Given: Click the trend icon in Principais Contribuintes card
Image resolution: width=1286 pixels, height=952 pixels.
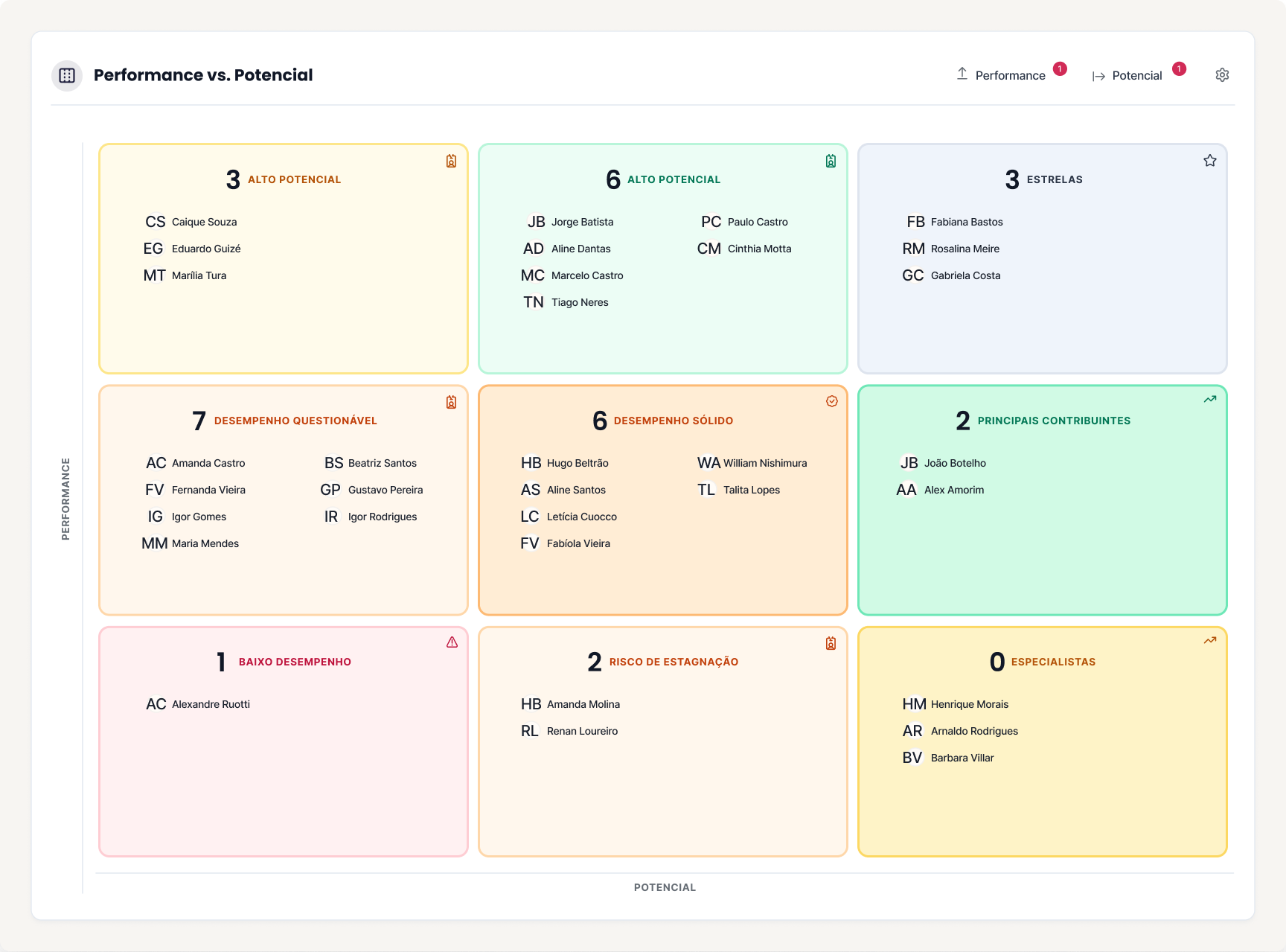Looking at the screenshot, I should [1210, 399].
